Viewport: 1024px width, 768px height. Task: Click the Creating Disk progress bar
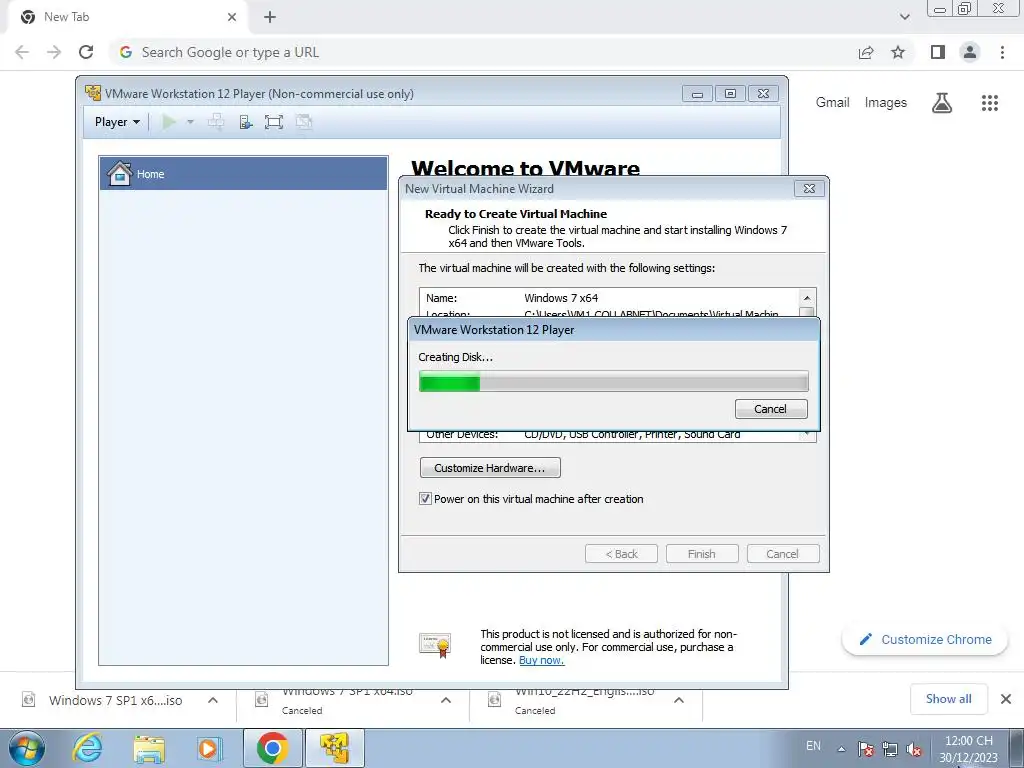613,381
